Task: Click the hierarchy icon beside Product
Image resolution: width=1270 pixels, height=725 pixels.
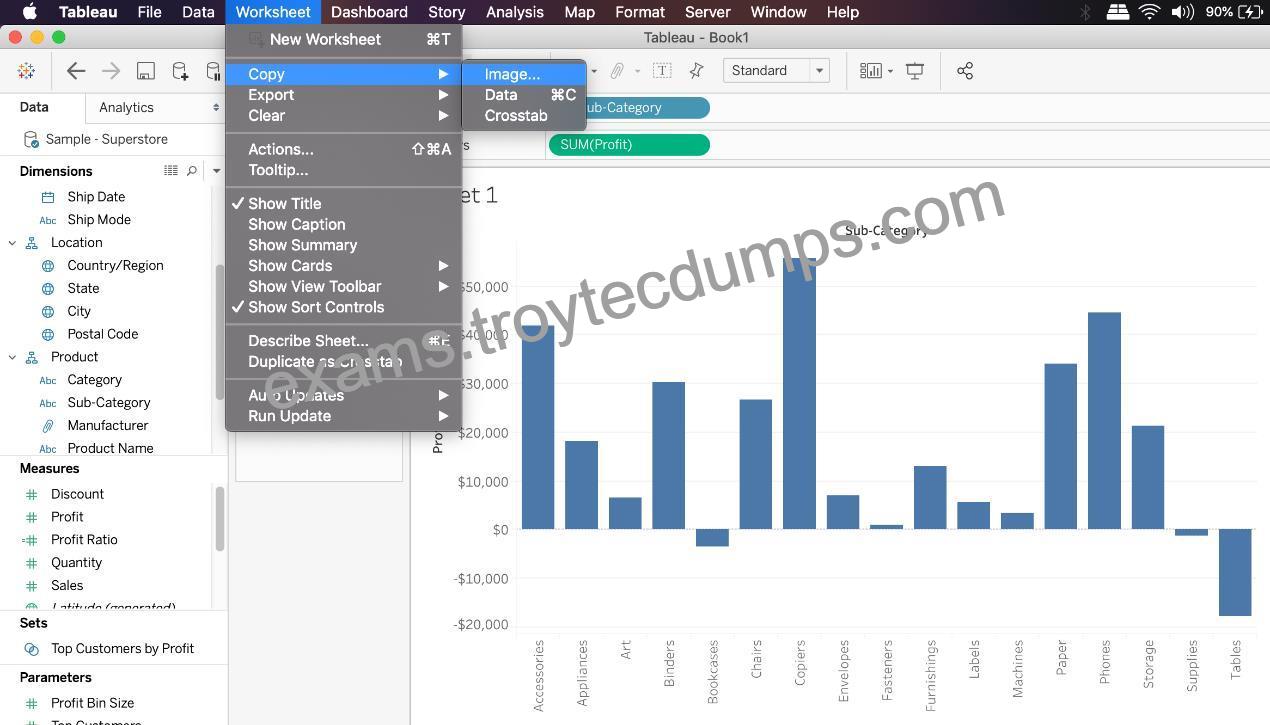Action: (x=32, y=357)
